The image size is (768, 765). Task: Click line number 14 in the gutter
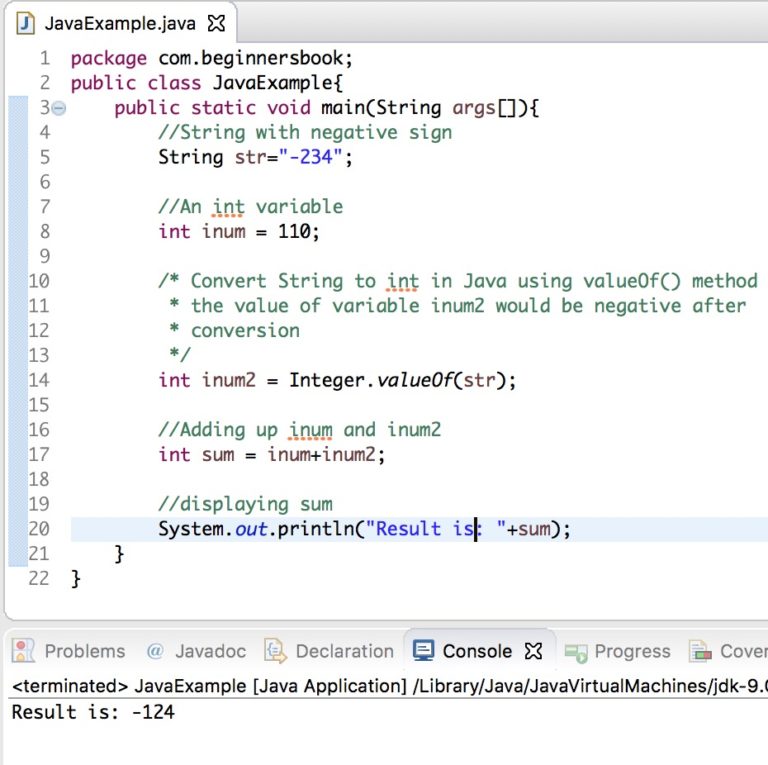[39, 380]
